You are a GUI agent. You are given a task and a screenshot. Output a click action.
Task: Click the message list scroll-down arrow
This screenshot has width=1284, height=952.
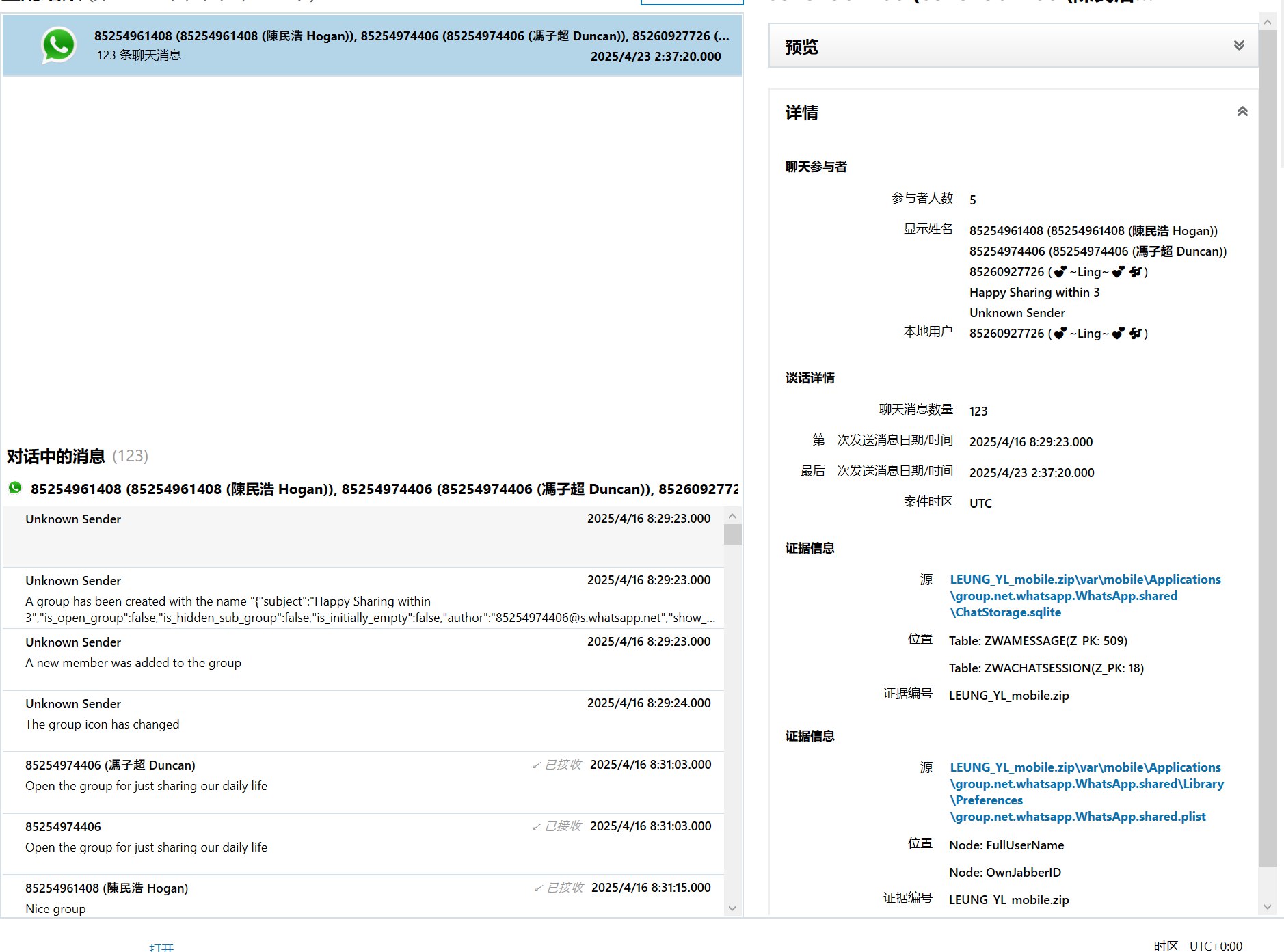732,908
